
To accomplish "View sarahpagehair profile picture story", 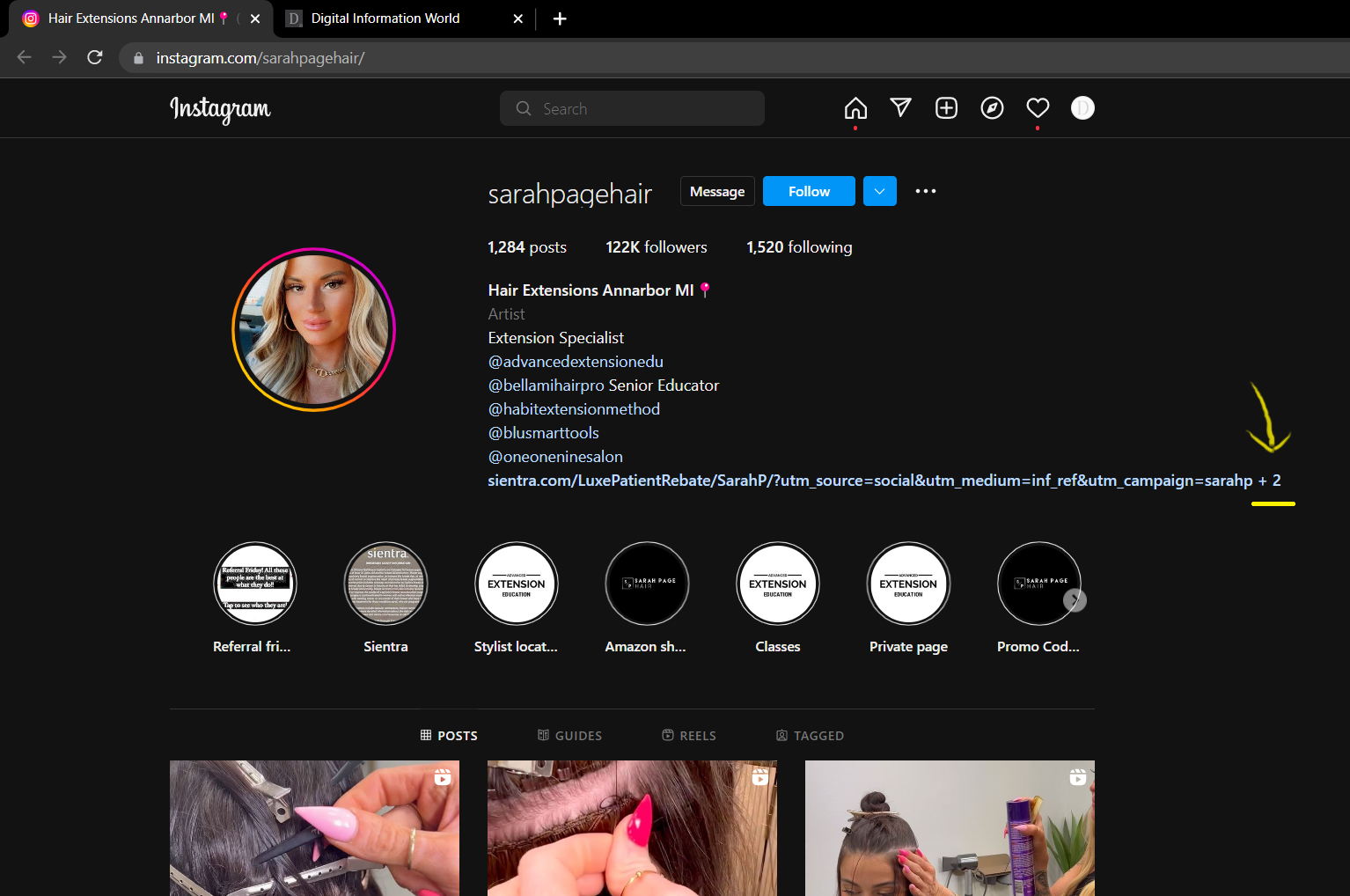I will coord(314,330).
